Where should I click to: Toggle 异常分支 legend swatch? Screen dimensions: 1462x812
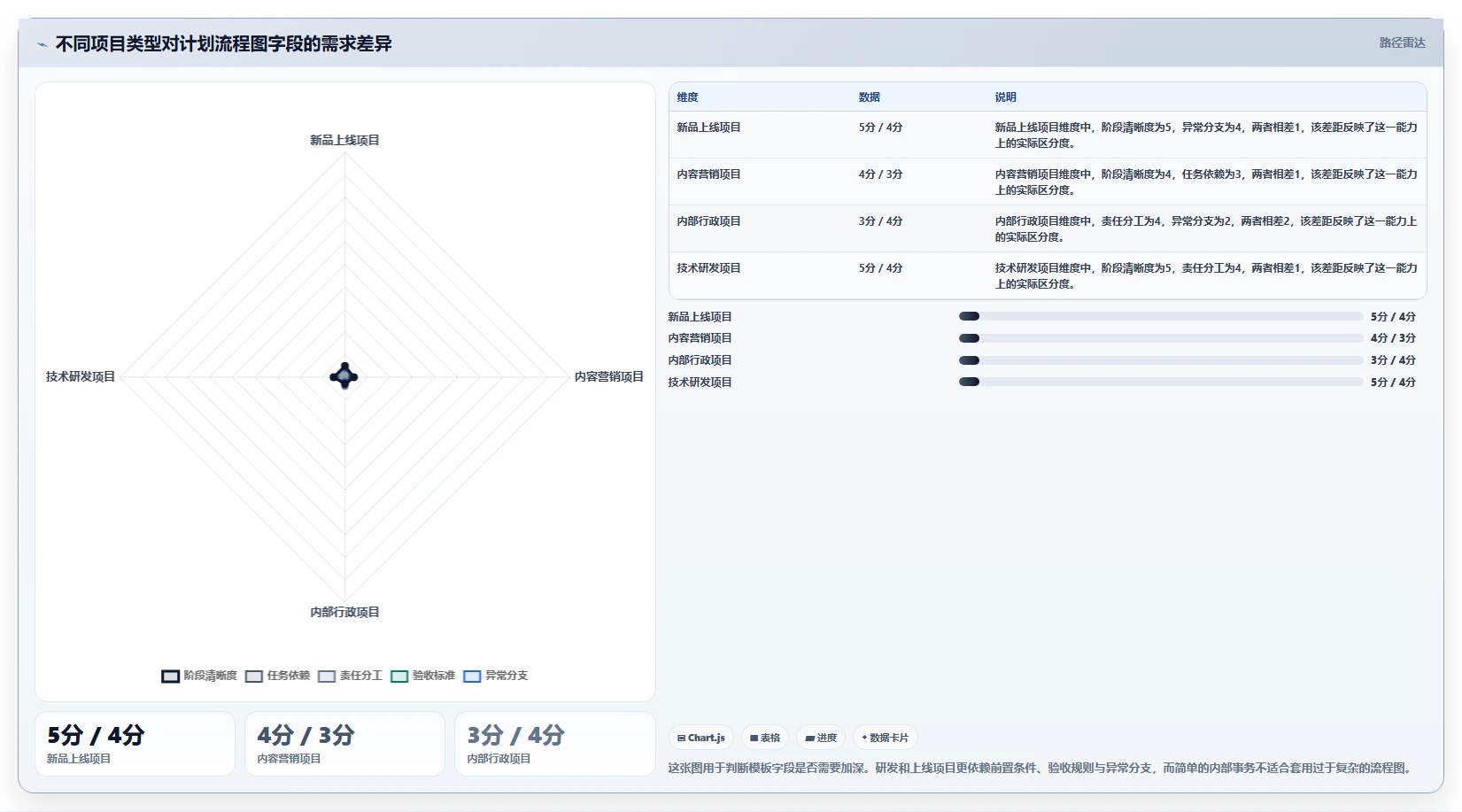point(472,676)
